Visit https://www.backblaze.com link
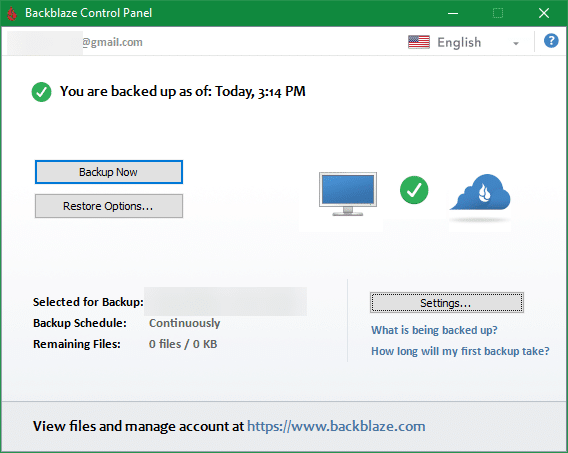The width and height of the screenshot is (568, 453). [336, 426]
